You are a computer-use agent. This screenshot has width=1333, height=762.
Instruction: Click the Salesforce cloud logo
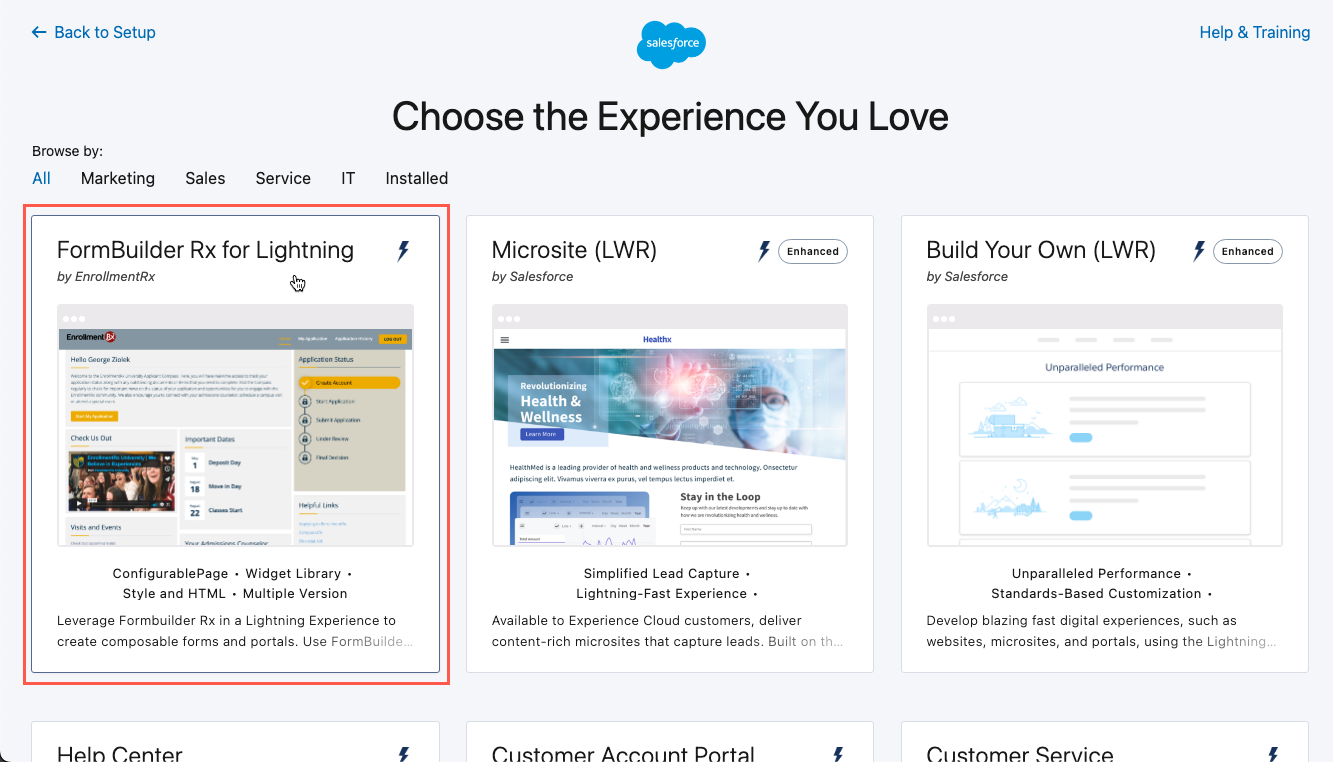coord(671,44)
